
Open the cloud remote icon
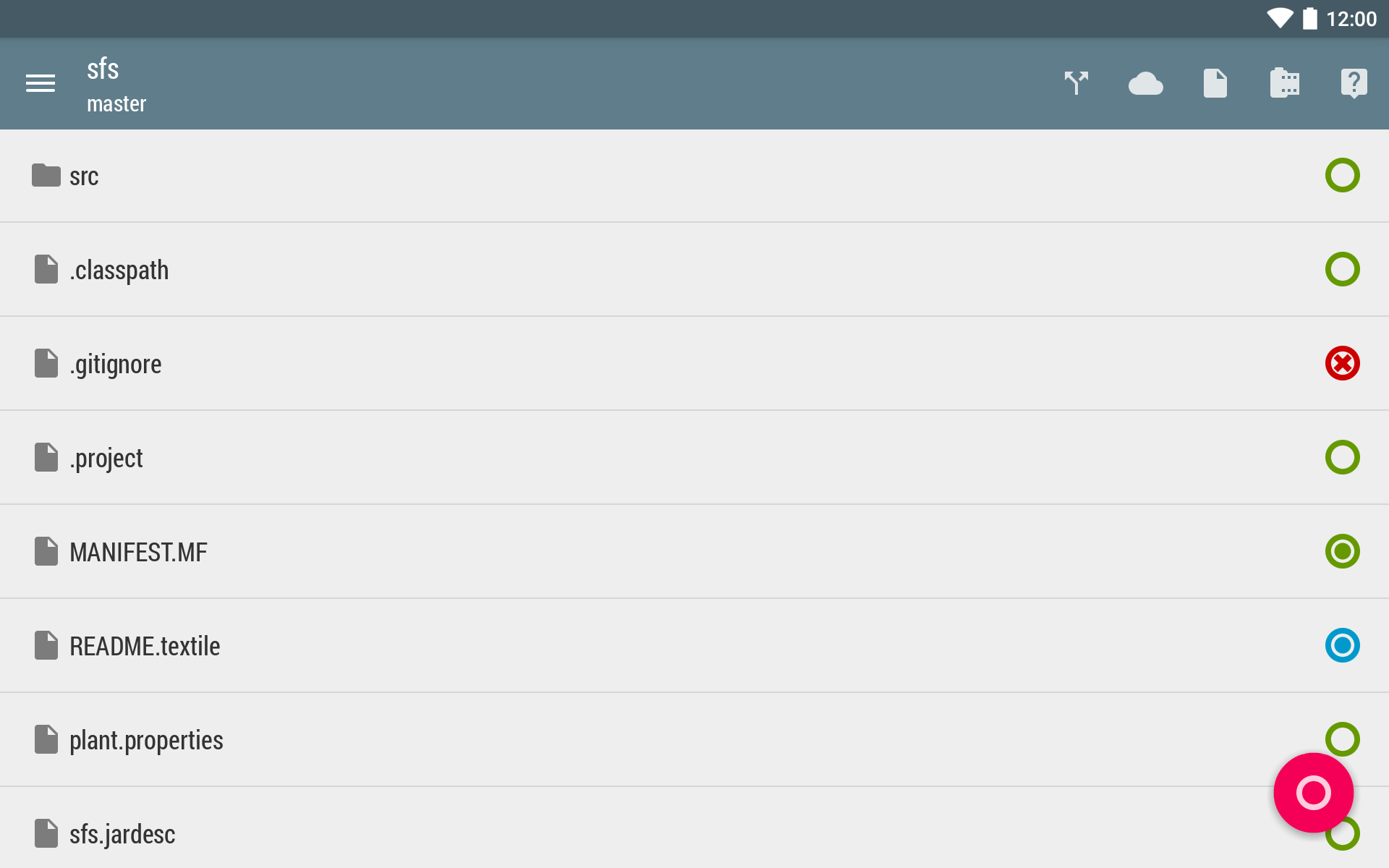(x=1146, y=84)
